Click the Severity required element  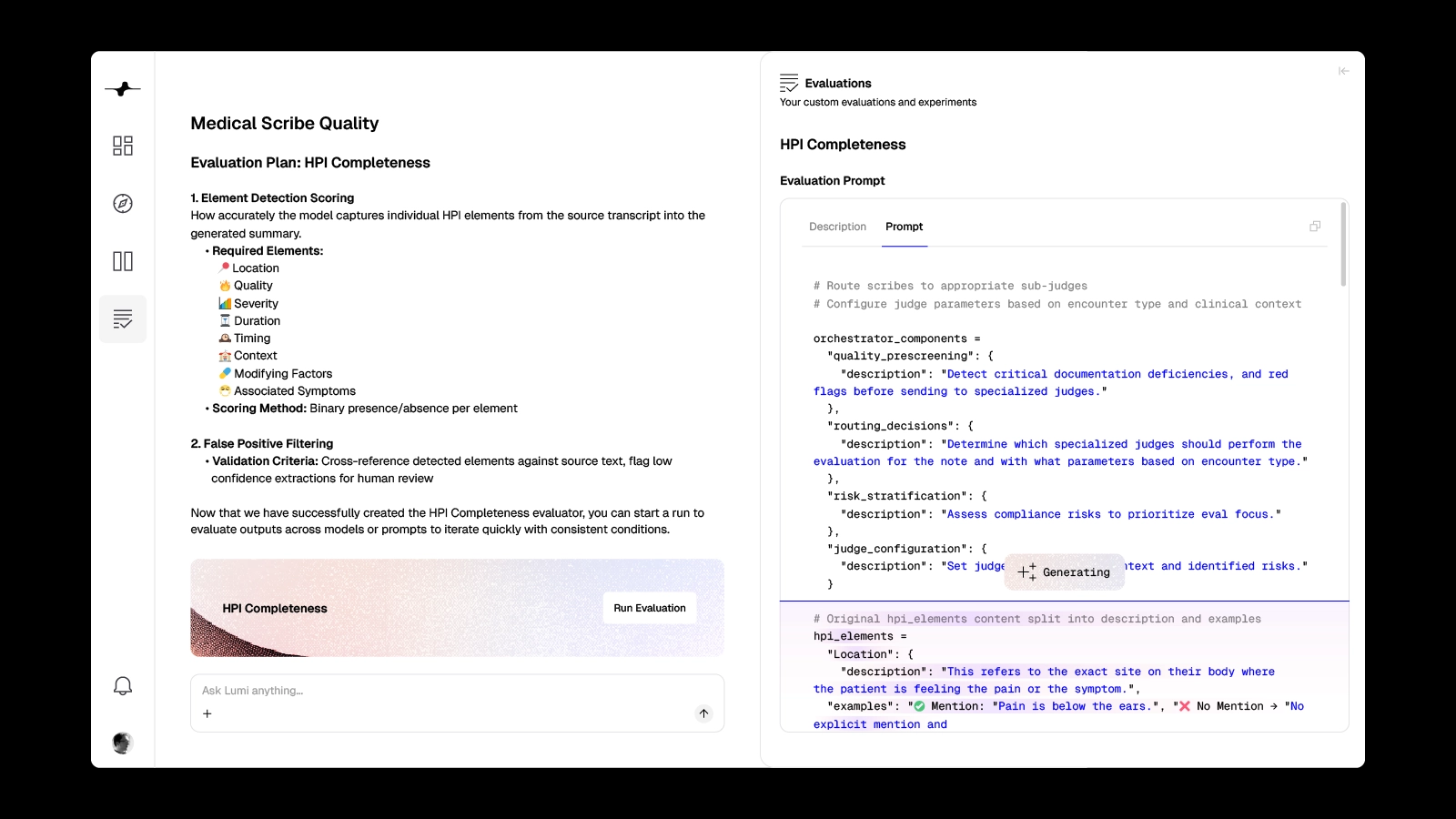tap(248, 304)
